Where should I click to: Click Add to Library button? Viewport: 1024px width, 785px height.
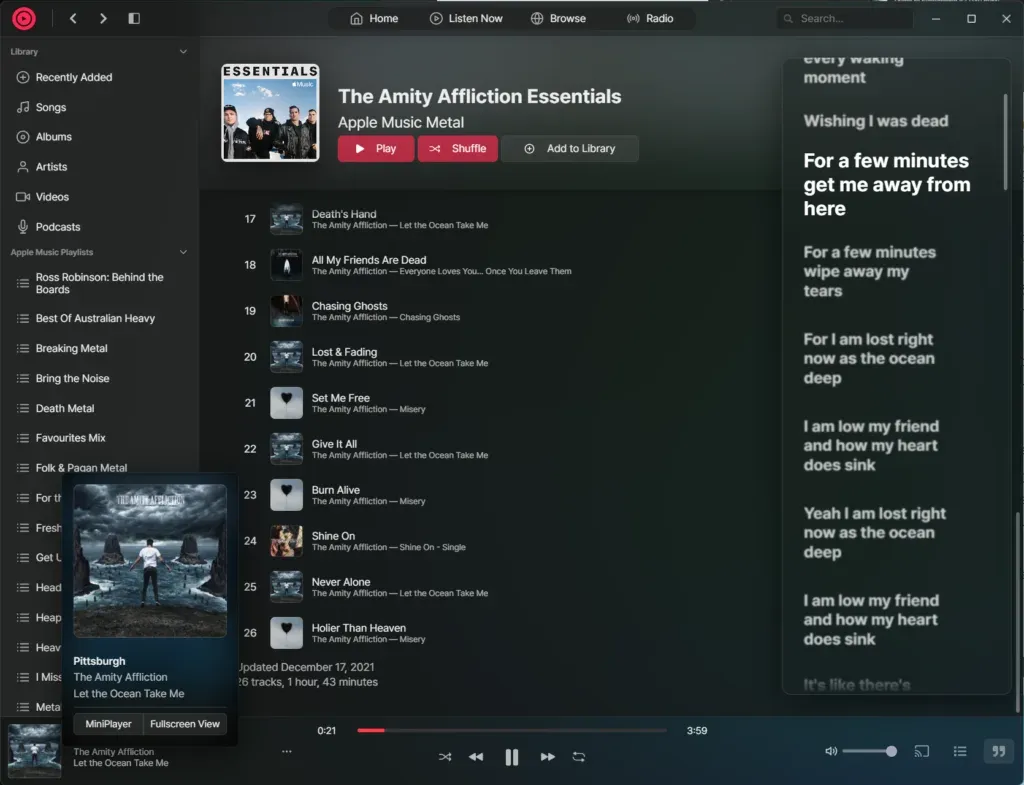pyautogui.click(x=569, y=148)
